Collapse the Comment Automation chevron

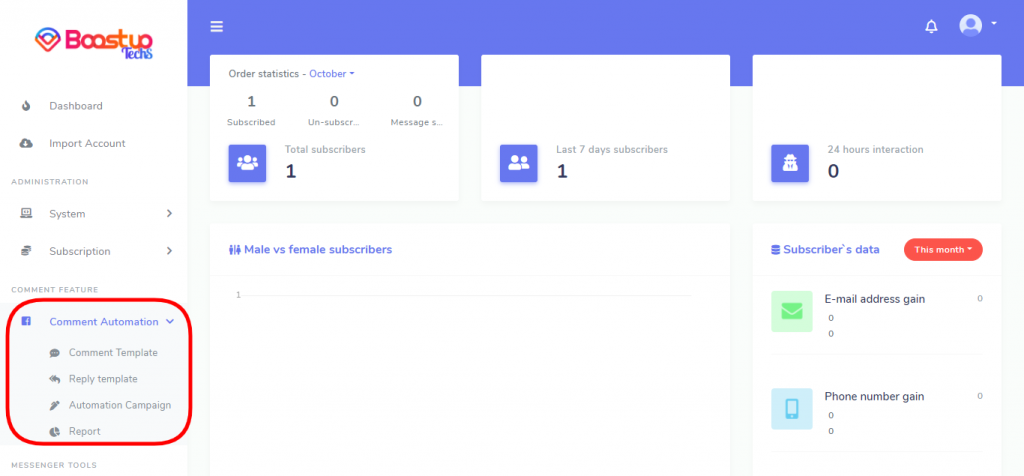pos(170,321)
